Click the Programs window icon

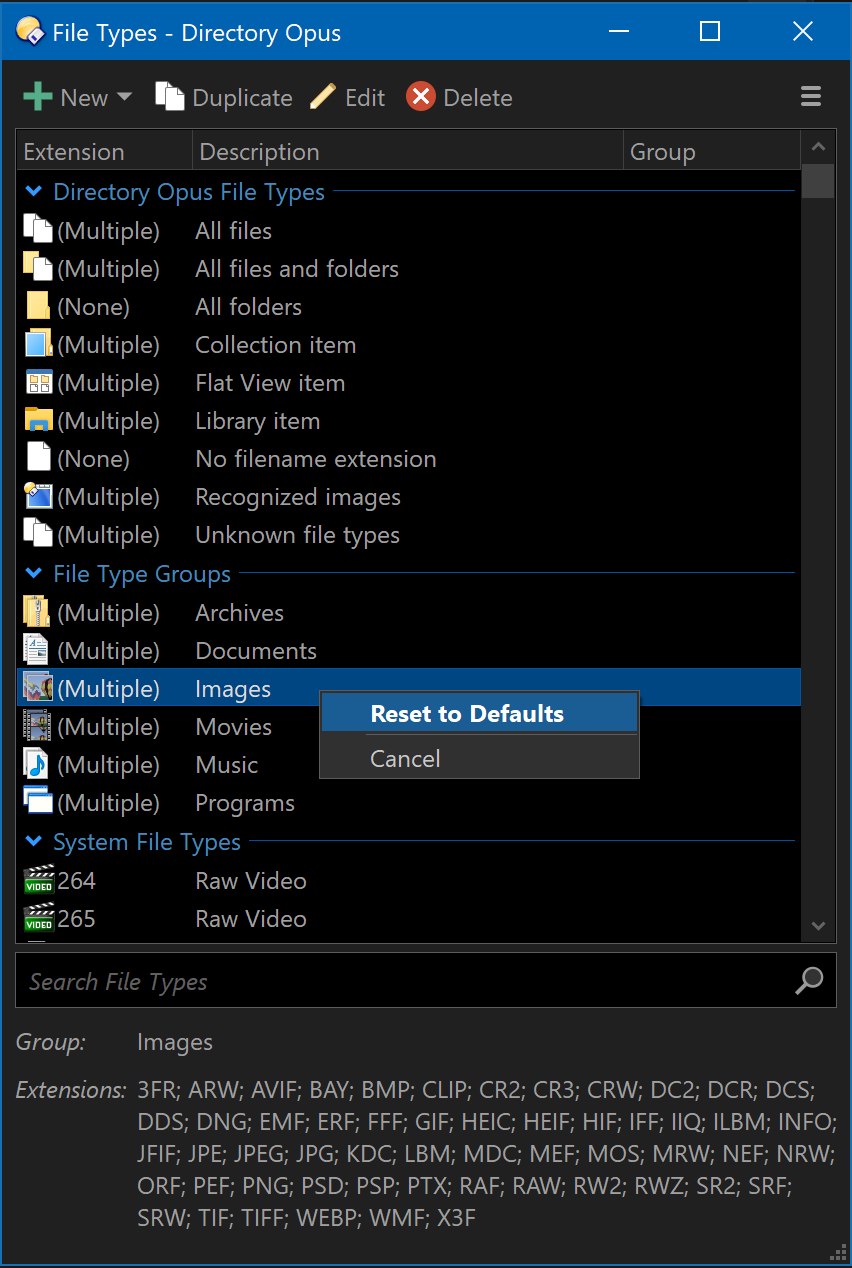(x=38, y=802)
